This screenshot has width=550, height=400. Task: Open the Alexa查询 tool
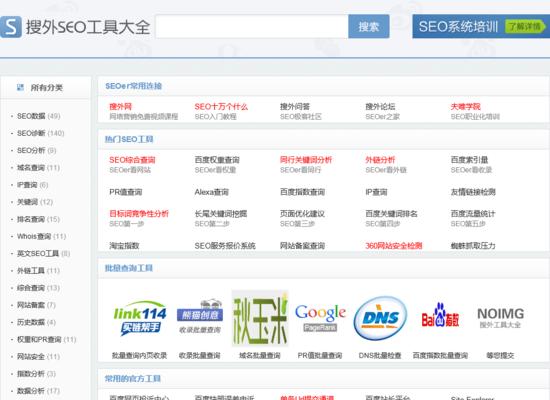212,192
